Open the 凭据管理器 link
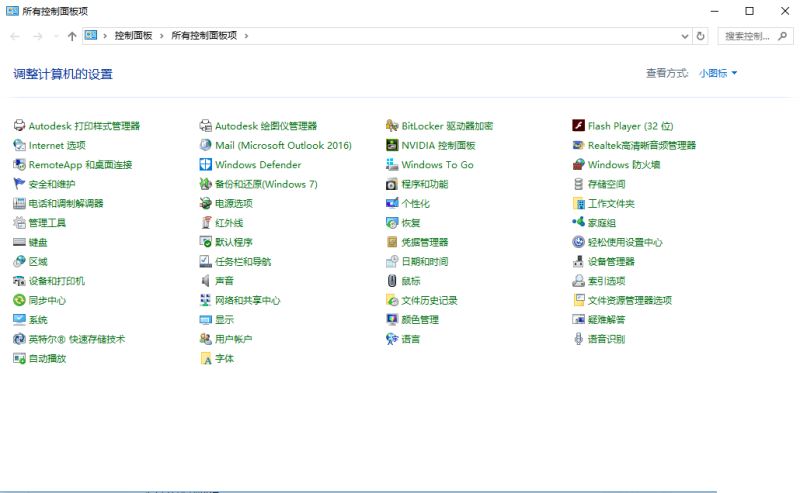The width and height of the screenshot is (800, 493). pos(424,242)
